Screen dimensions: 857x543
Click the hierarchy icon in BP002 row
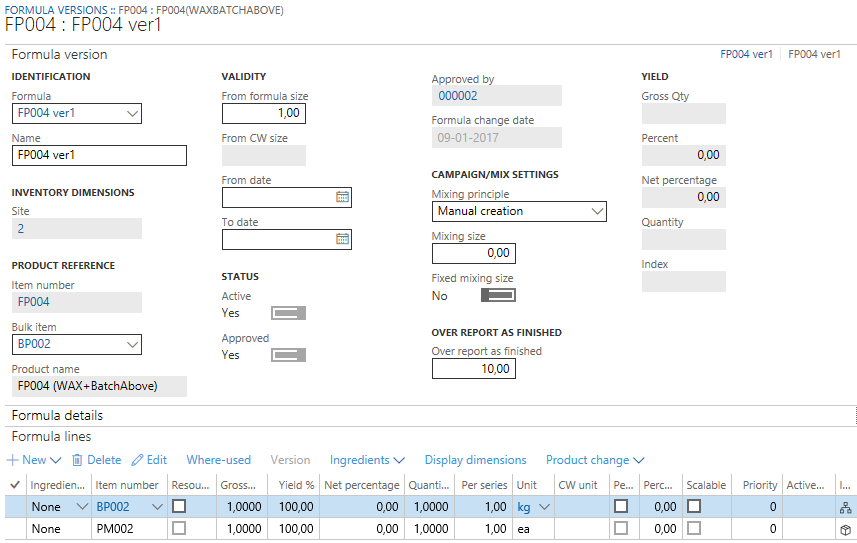846,507
